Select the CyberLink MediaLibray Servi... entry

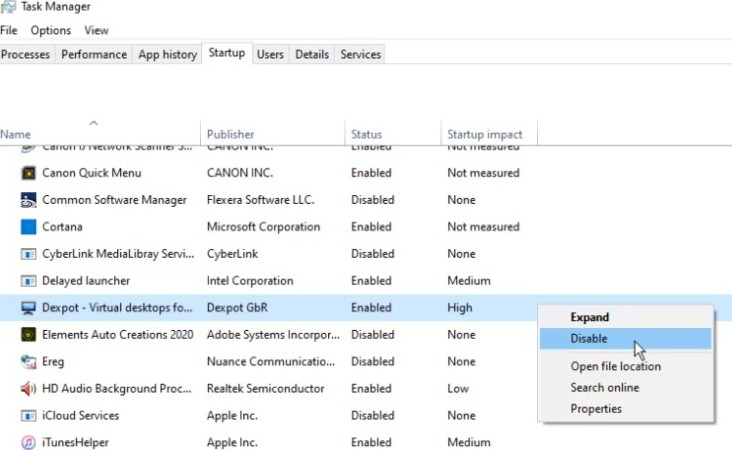tap(118, 254)
